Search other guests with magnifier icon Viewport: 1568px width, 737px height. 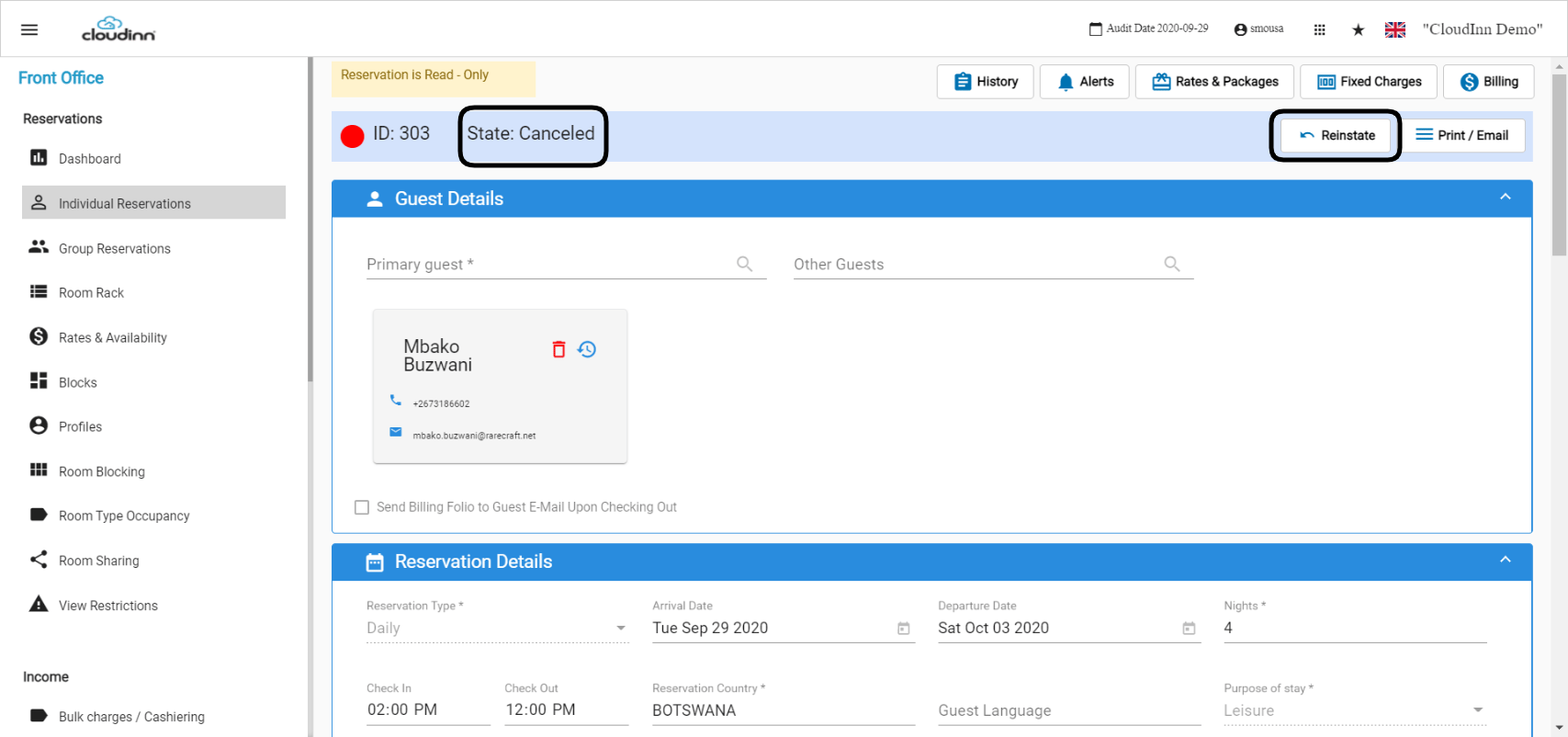(x=1172, y=265)
